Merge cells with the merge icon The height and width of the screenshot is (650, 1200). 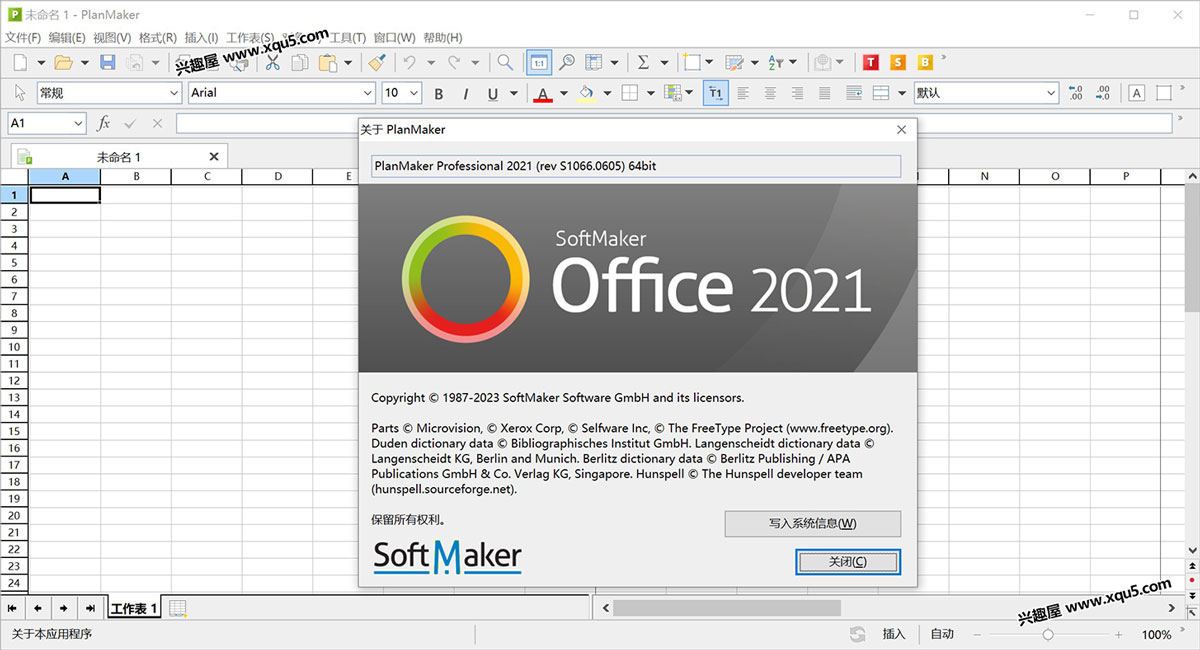(881, 93)
